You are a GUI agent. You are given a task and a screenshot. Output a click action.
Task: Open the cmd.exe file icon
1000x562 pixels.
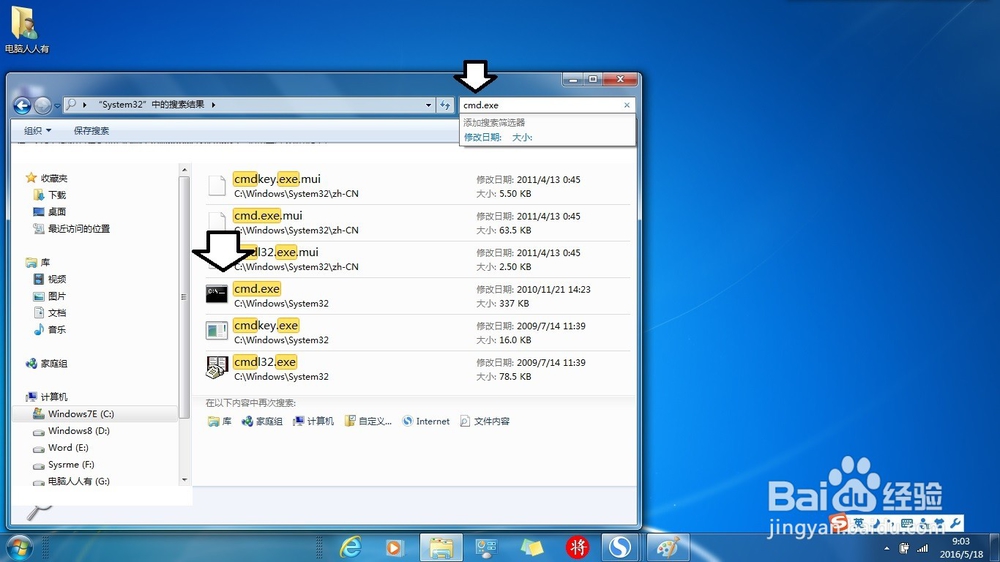click(217, 294)
